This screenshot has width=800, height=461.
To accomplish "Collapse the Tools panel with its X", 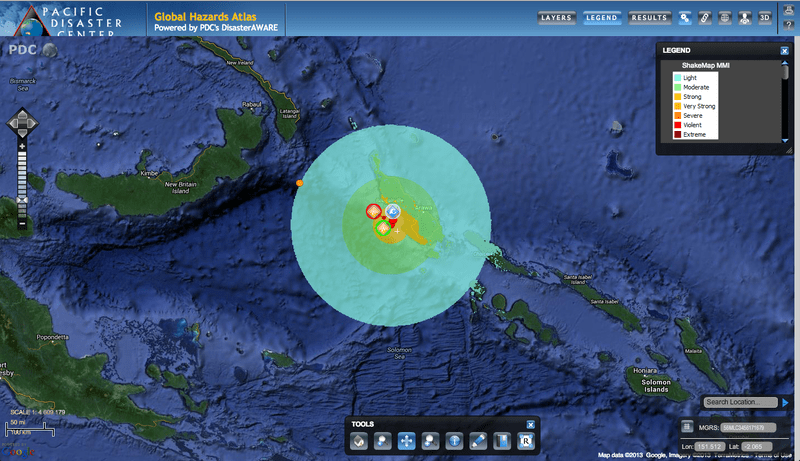I will [x=530, y=424].
